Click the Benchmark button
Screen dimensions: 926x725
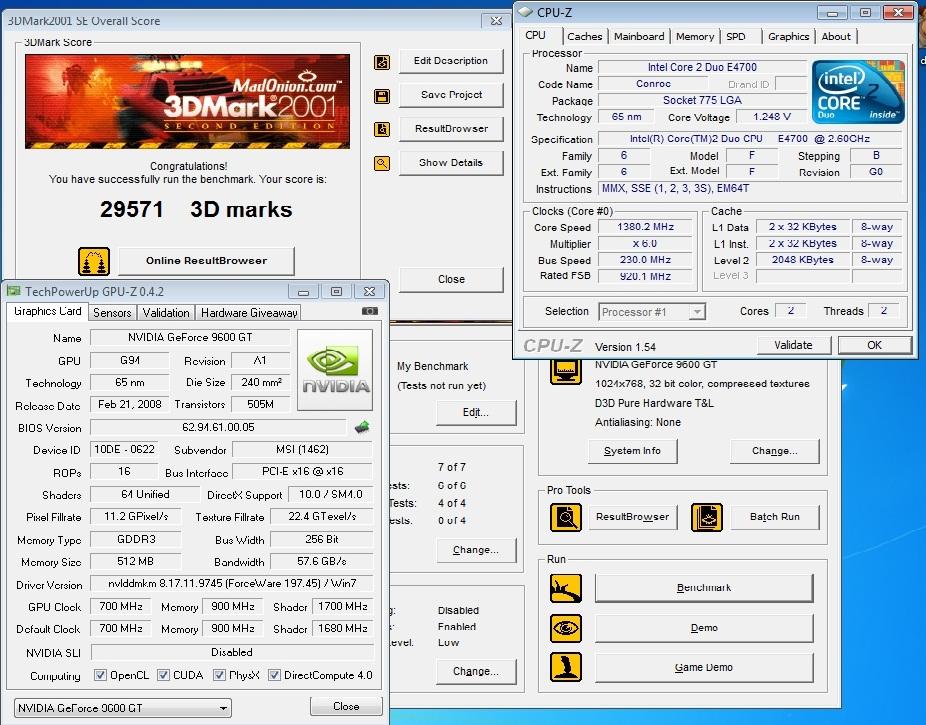pyautogui.click(x=703, y=588)
